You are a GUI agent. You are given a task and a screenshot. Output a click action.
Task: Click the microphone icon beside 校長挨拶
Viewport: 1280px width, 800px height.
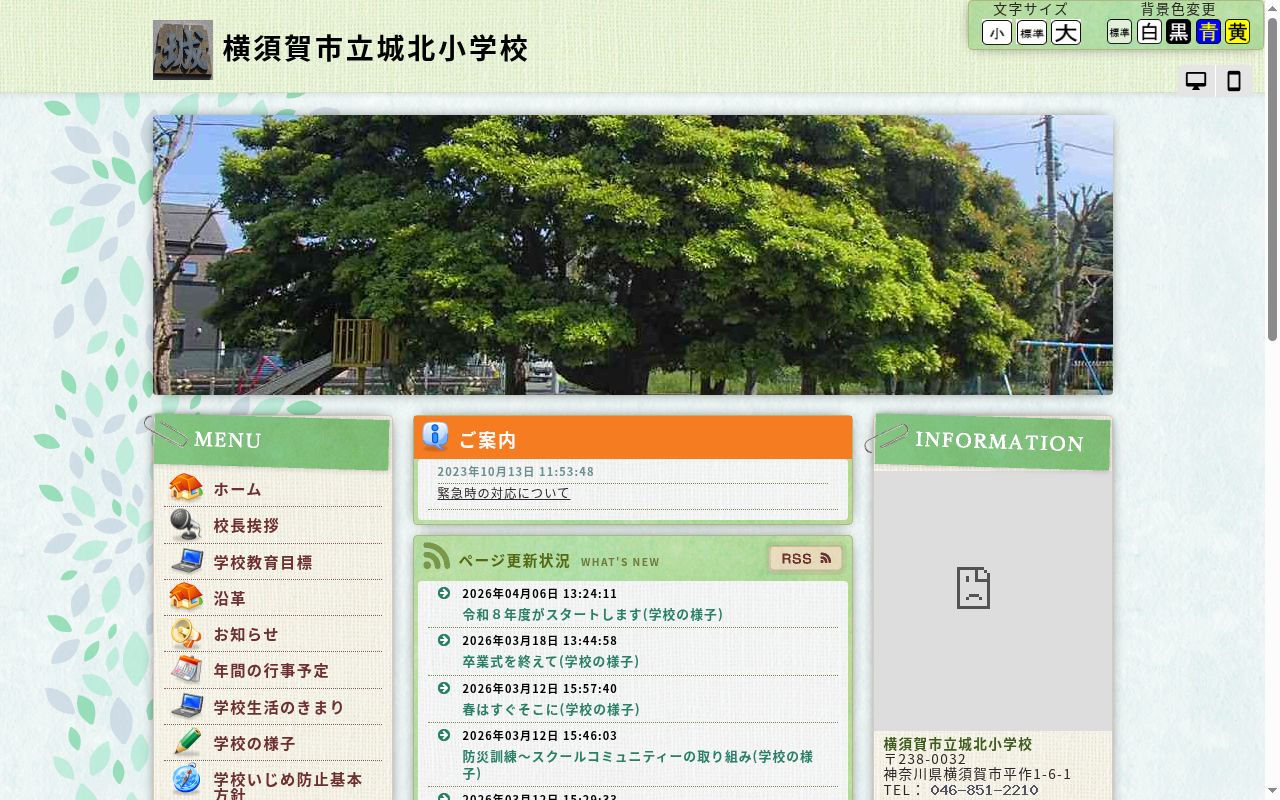click(x=186, y=524)
